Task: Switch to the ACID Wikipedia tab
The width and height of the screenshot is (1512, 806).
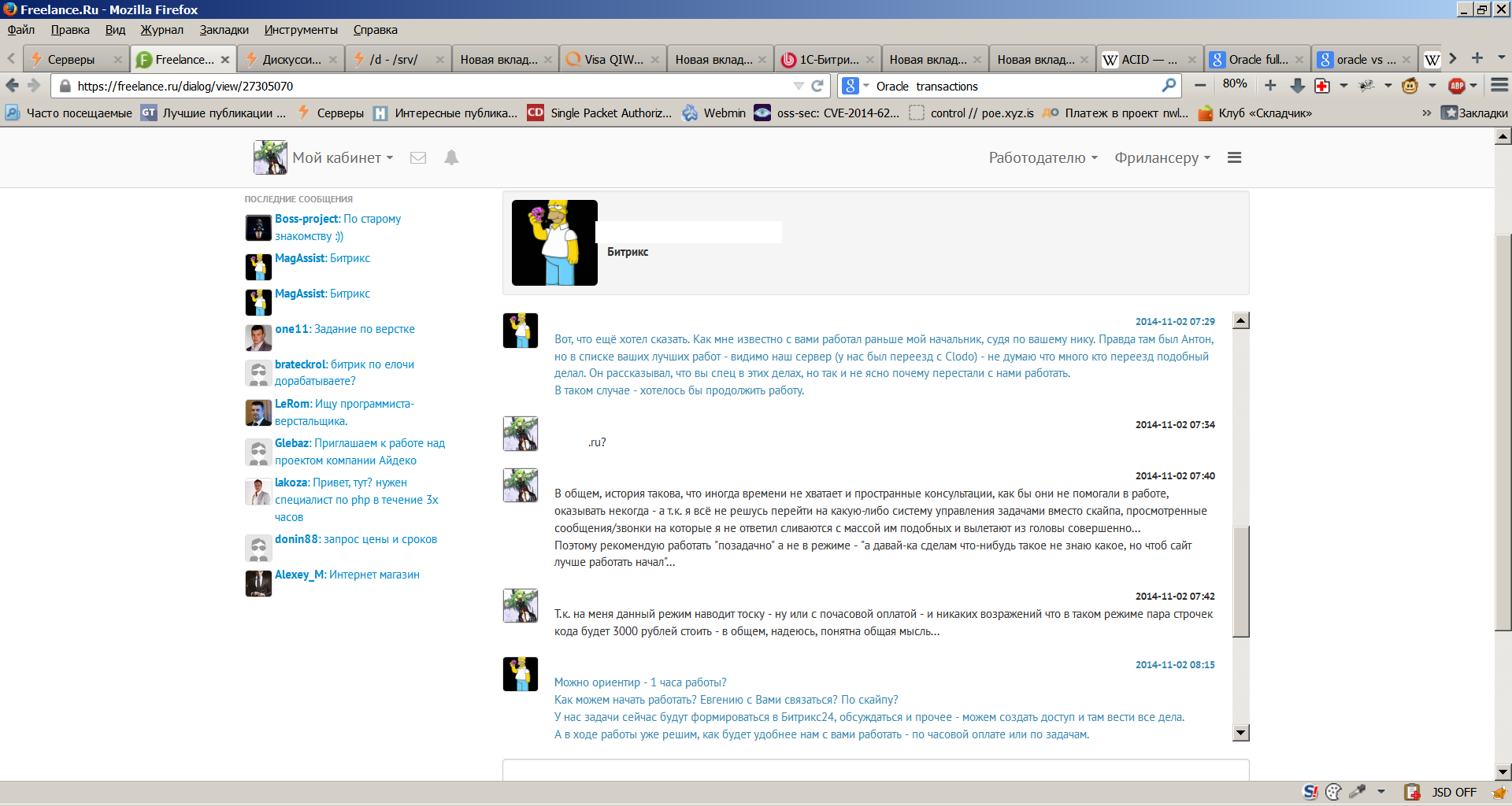Action: point(1151,59)
